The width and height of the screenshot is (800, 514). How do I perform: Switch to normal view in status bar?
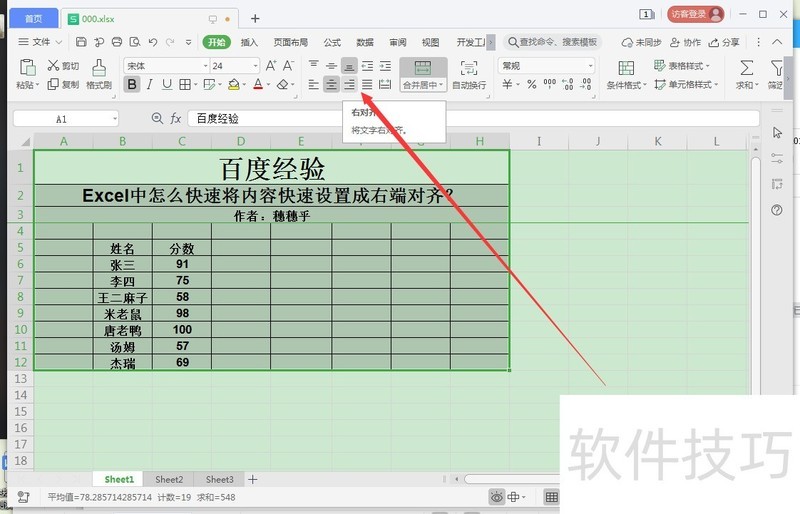pyautogui.click(x=552, y=497)
